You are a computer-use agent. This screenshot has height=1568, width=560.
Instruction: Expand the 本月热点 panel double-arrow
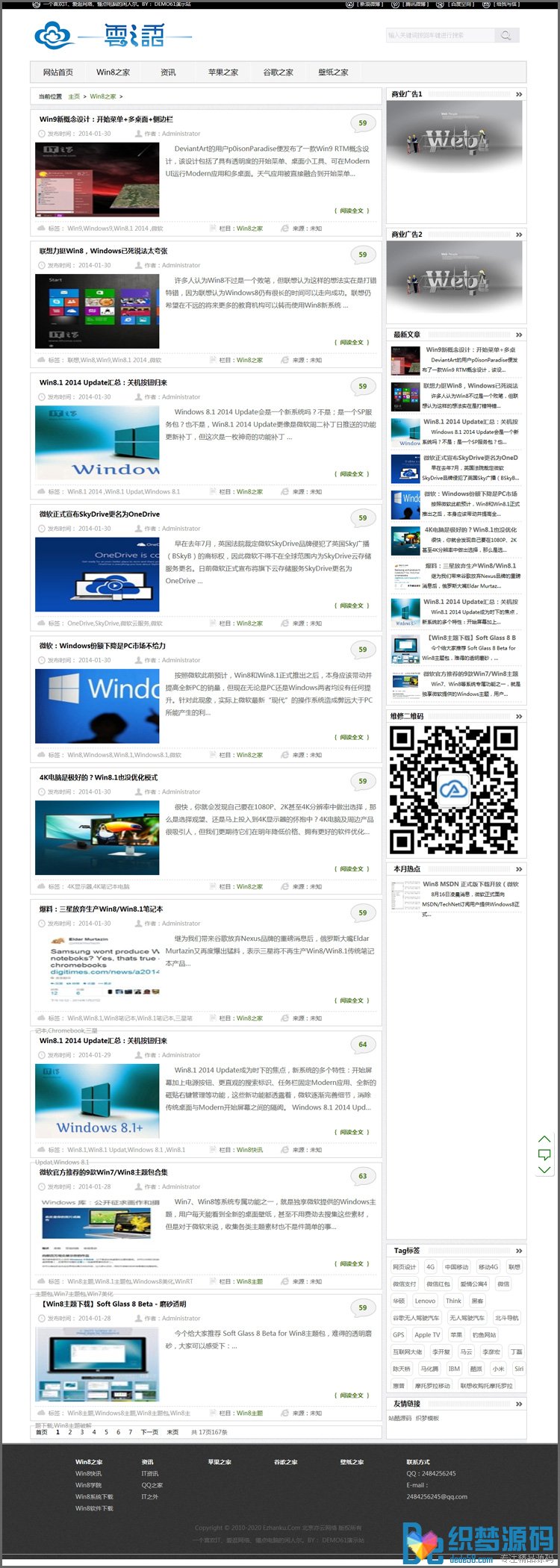tap(519, 869)
